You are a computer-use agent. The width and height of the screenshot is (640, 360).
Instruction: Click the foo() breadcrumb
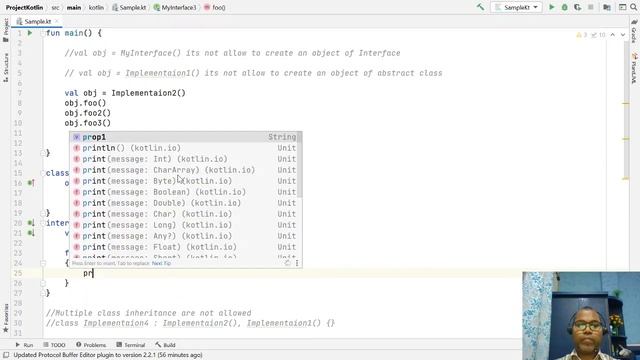tap(215, 7)
